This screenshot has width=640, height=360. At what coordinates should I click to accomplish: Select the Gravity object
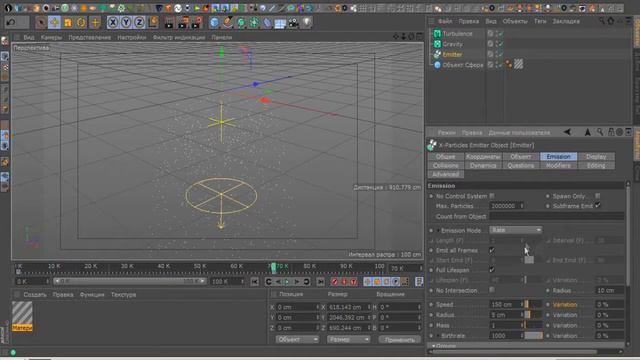453,44
